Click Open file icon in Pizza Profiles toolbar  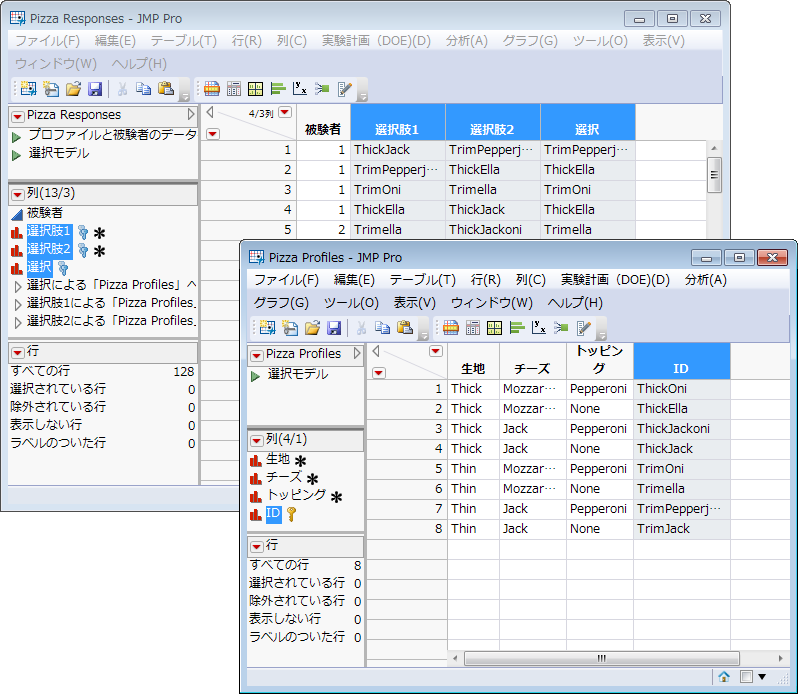[312, 328]
